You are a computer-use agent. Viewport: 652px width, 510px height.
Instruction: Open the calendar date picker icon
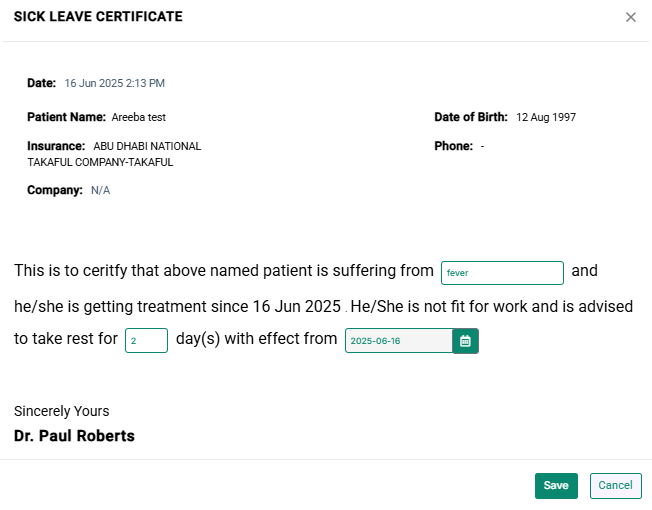tap(465, 341)
